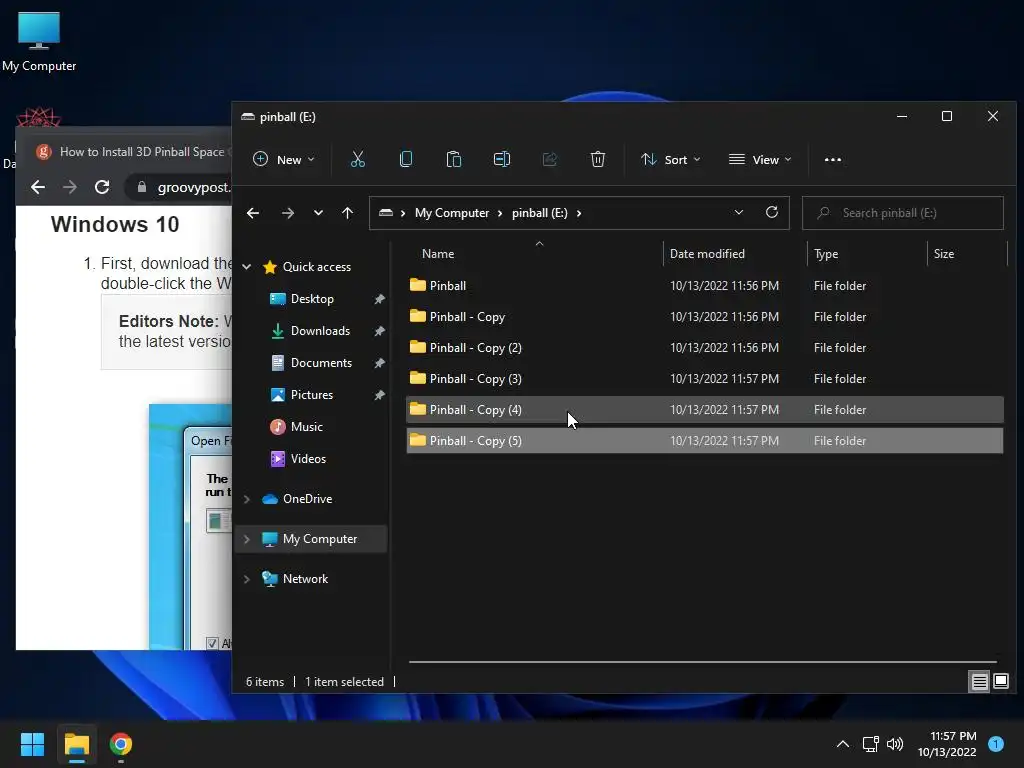
Task: Open the New dropdown menu
Action: point(283,159)
